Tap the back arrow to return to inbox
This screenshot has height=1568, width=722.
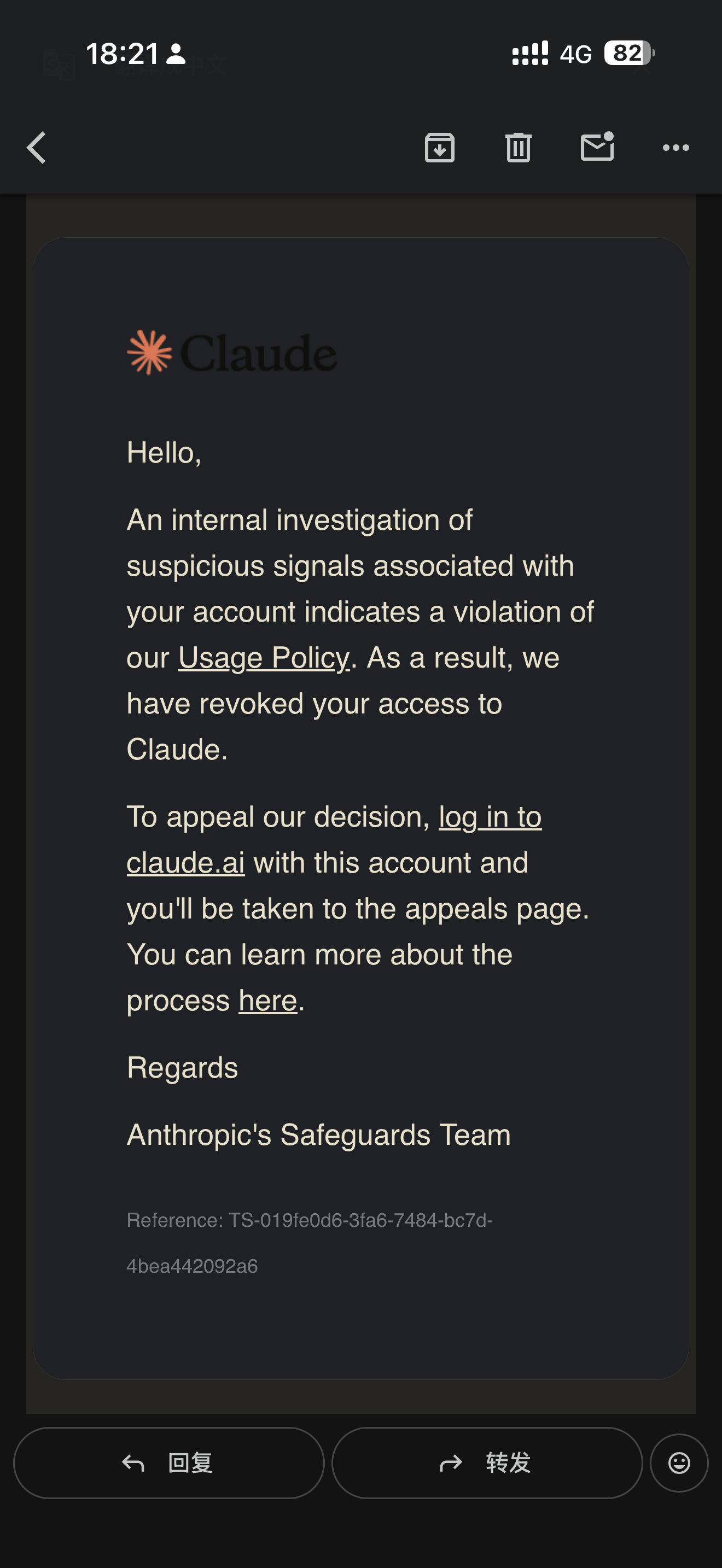37,148
